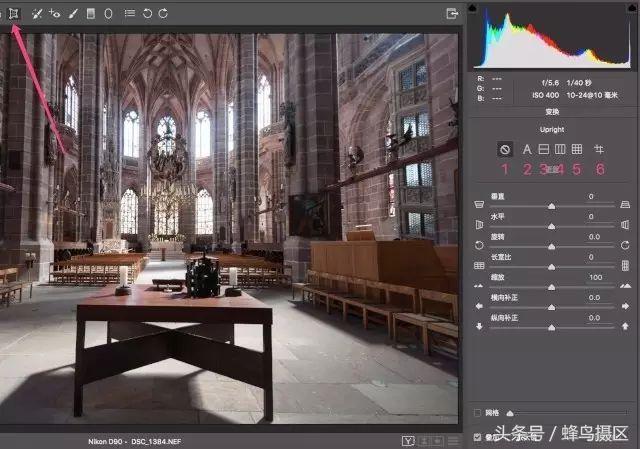
Task: Click the scale-down mountain icon by 缩放
Action: [x=478, y=286]
